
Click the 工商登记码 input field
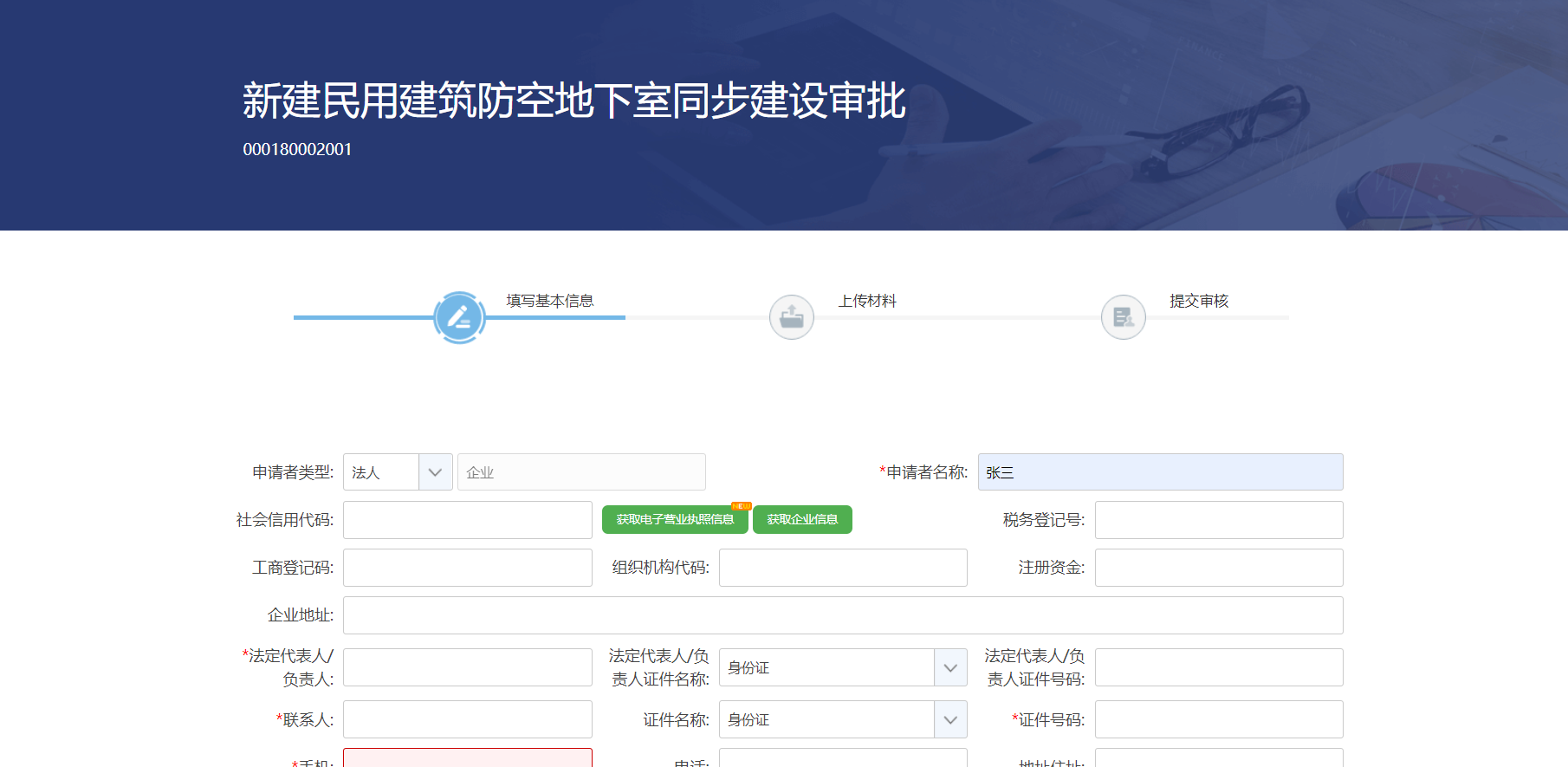pos(468,568)
